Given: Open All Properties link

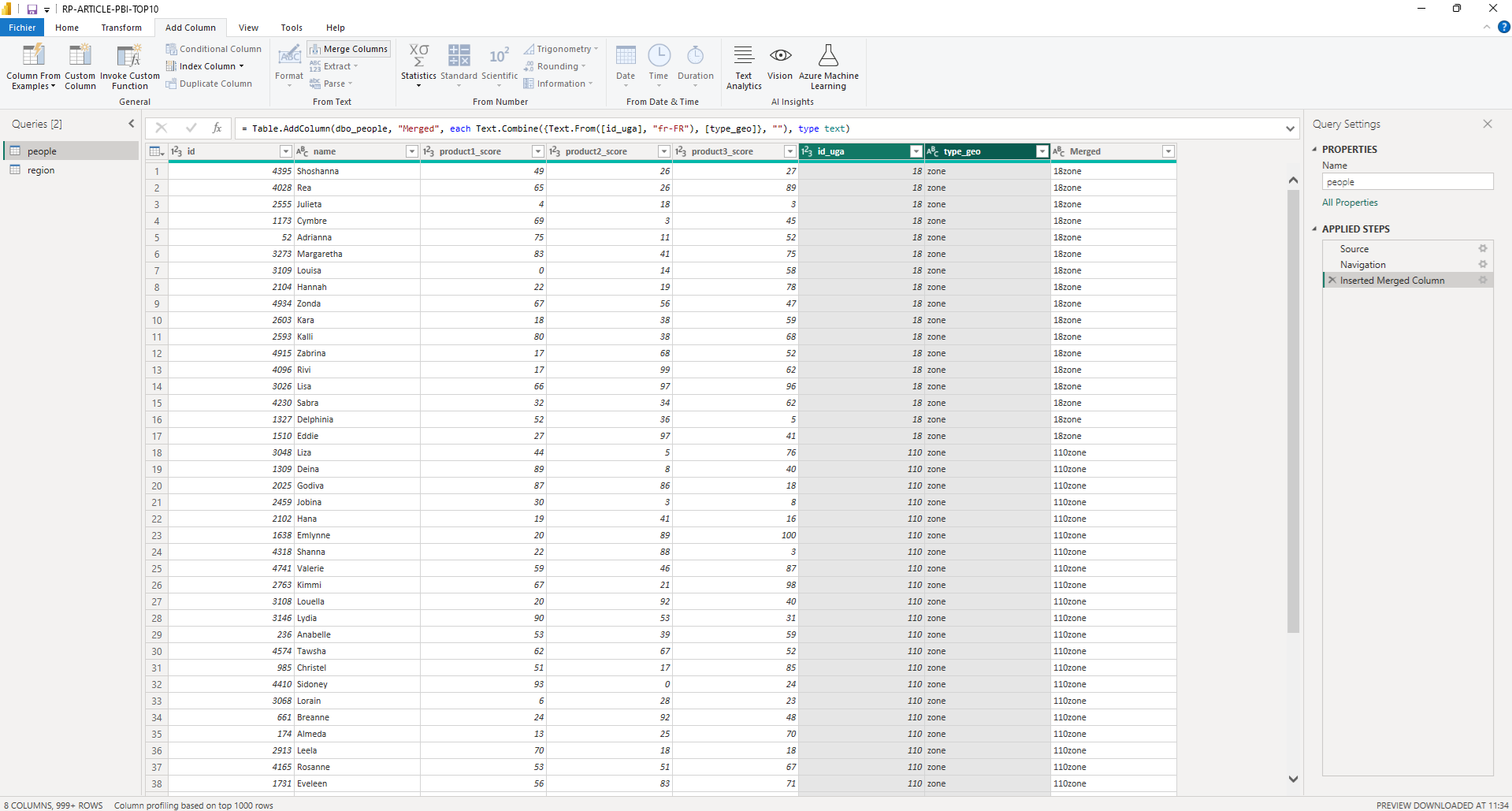Looking at the screenshot, I should pos(1350,203).
